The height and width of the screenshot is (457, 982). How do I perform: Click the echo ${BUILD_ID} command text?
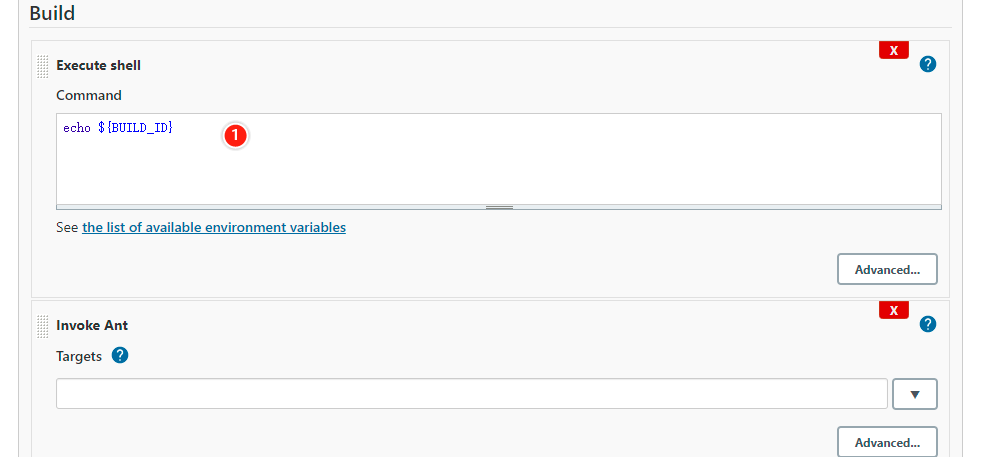[118, 128]
